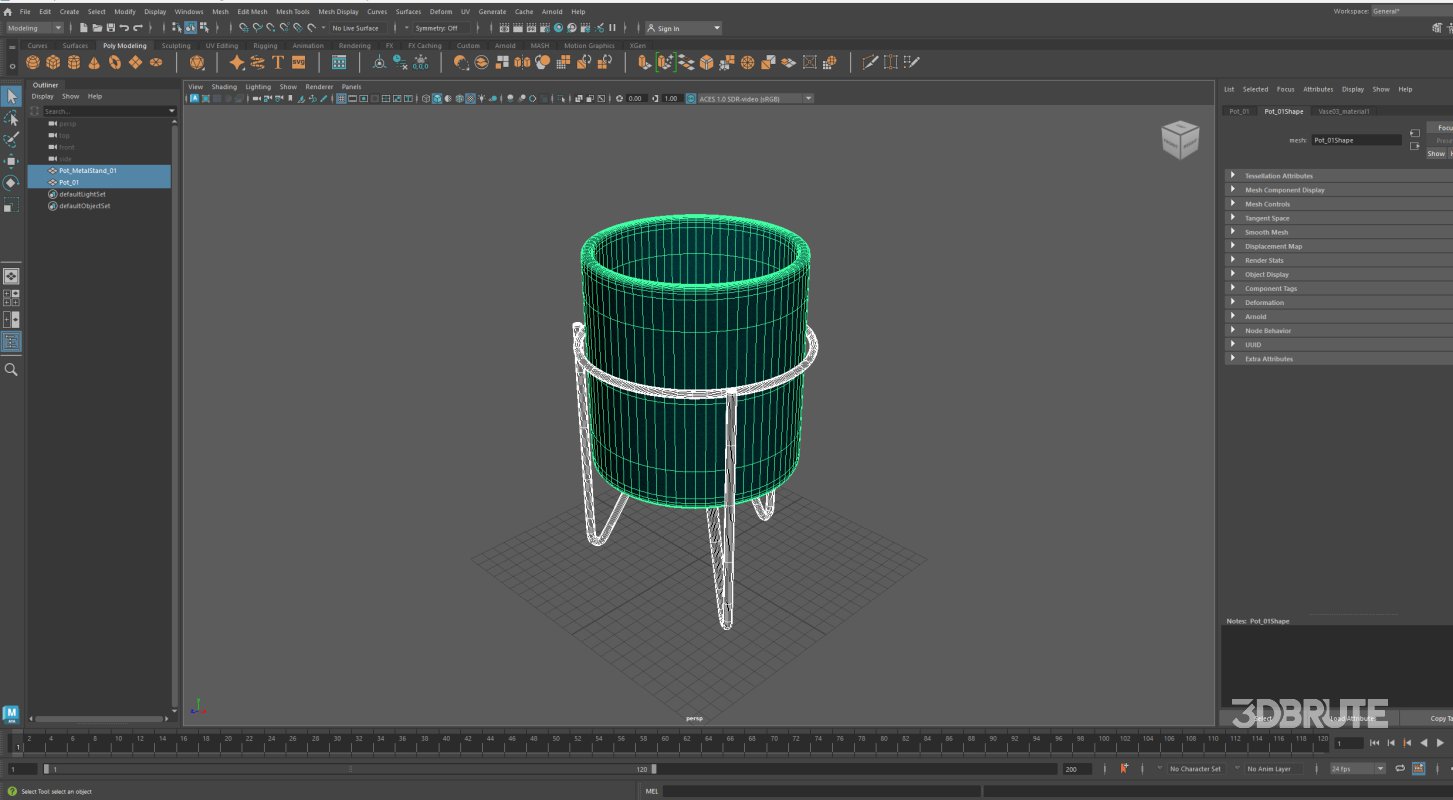Select the Move tool in the toolbox

tap(11, 161)
